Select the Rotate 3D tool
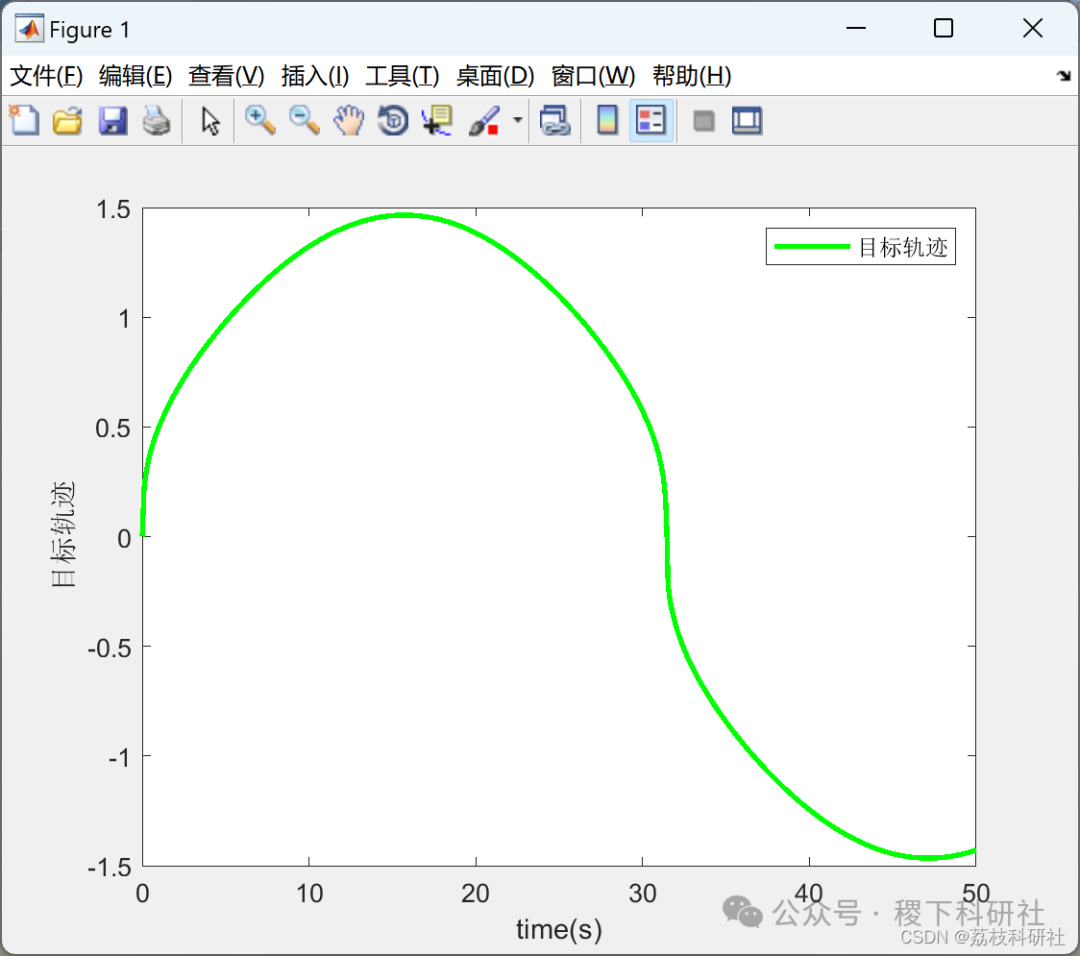This screenshot has width=1080, height=956. 393,121
